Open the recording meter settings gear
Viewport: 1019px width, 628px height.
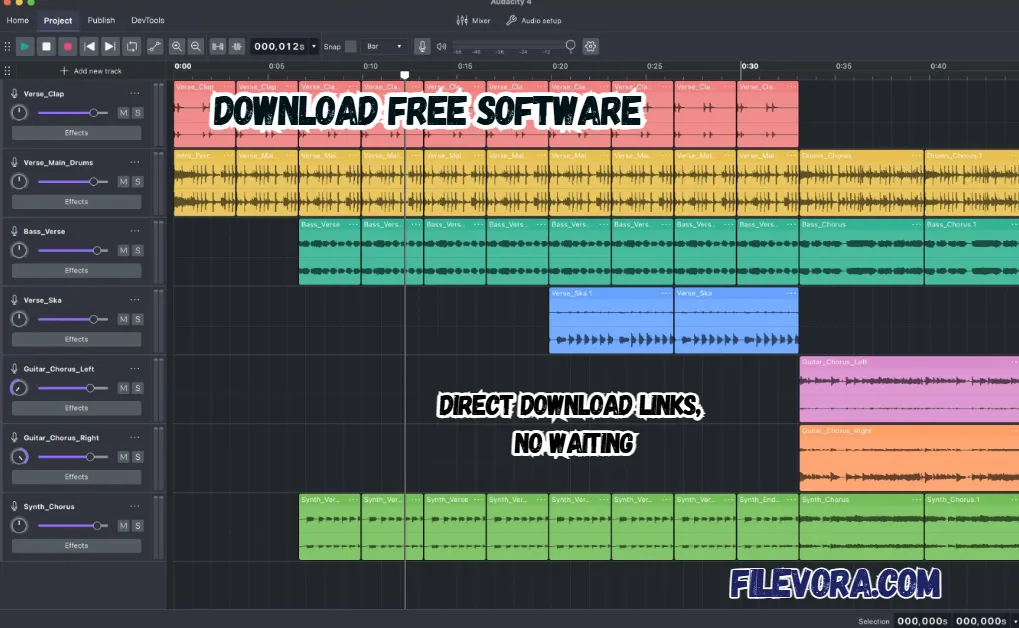point(589,46)
